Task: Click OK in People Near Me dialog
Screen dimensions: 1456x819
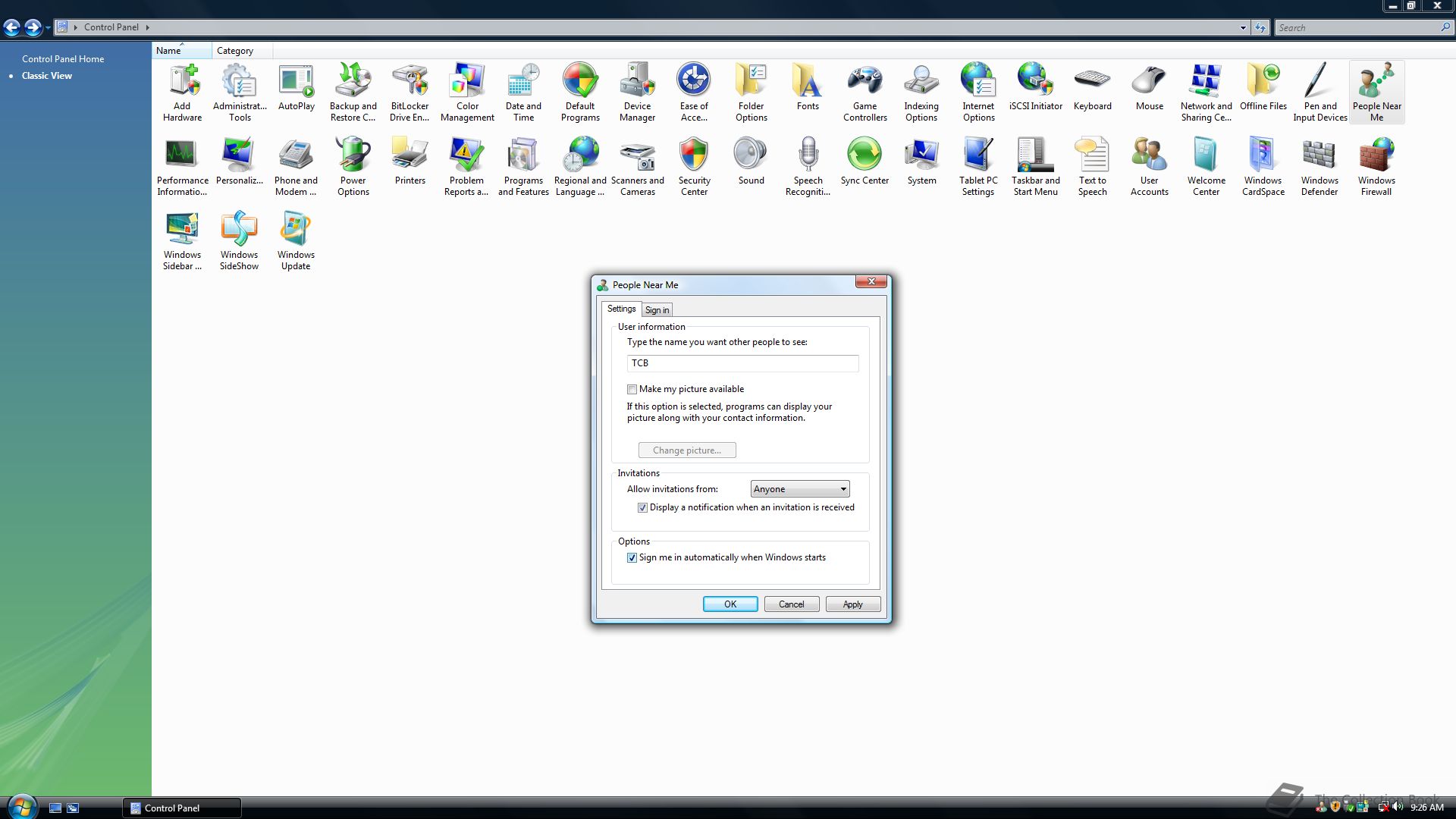Action: pyautogui.click(x=730, y=604)
